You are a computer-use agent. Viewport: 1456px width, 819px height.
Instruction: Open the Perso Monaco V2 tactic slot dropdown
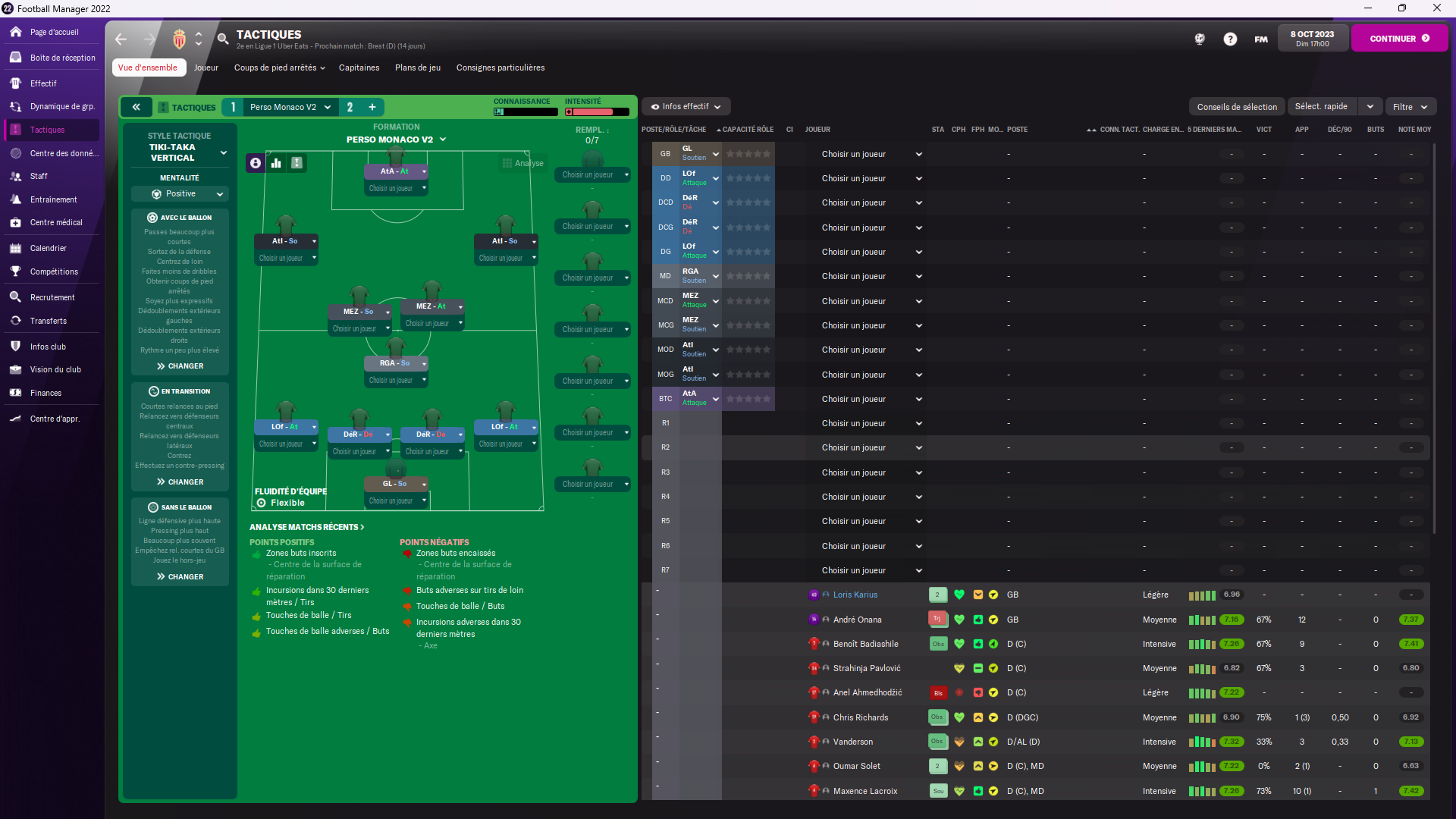point(290,107)
